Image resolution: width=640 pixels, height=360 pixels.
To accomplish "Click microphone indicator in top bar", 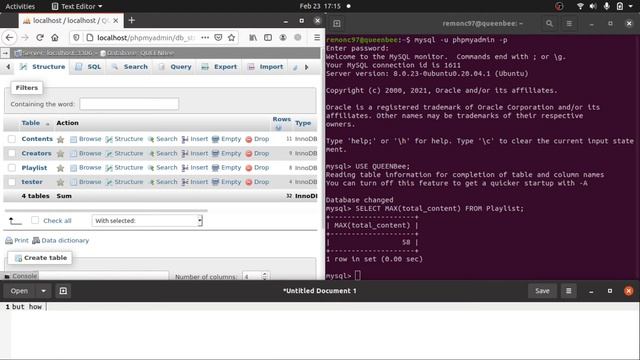I will [x=607, y=6].
